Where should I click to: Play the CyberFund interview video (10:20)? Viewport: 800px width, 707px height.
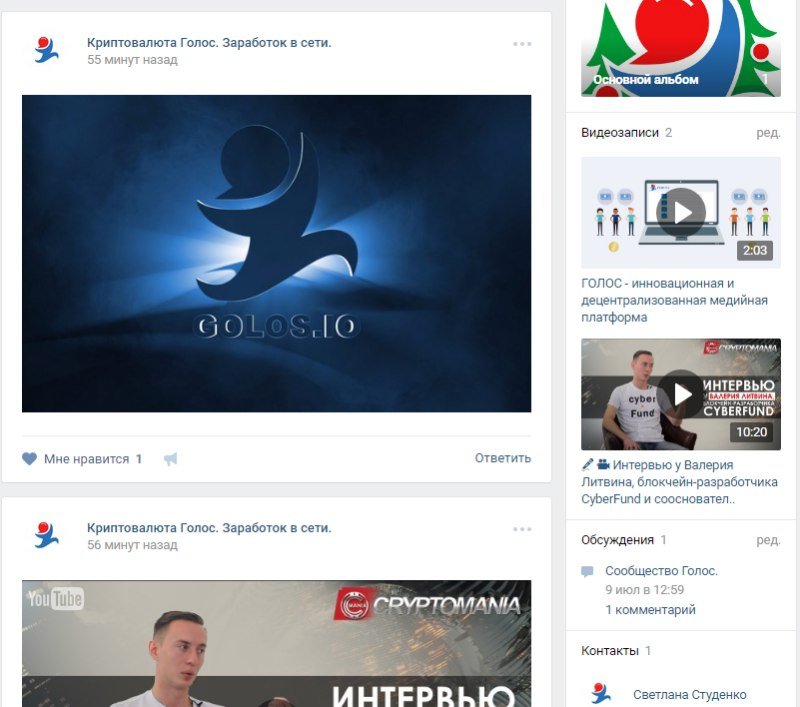(681, 394)
